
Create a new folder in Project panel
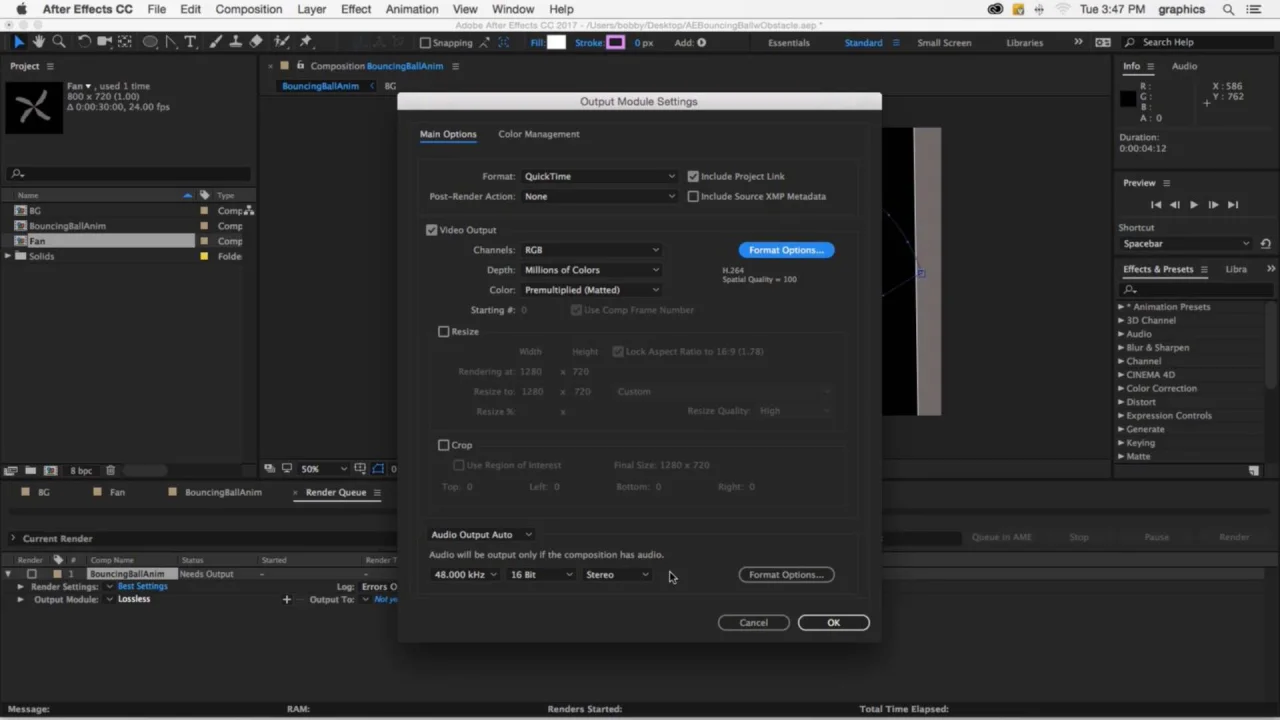30,470
